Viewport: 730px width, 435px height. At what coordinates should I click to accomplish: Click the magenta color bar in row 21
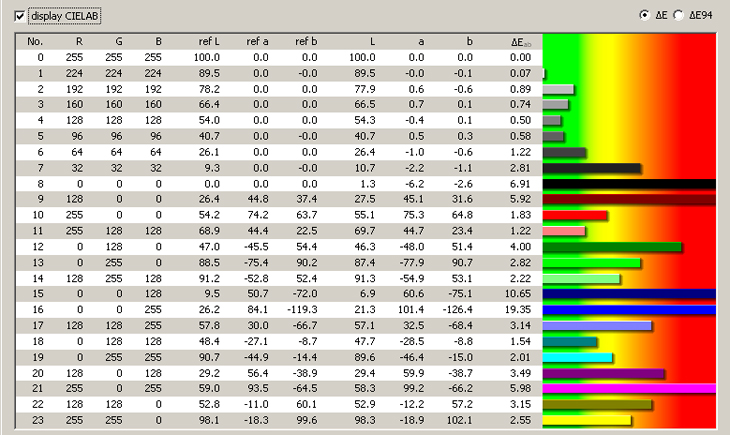tap(629, 389)
